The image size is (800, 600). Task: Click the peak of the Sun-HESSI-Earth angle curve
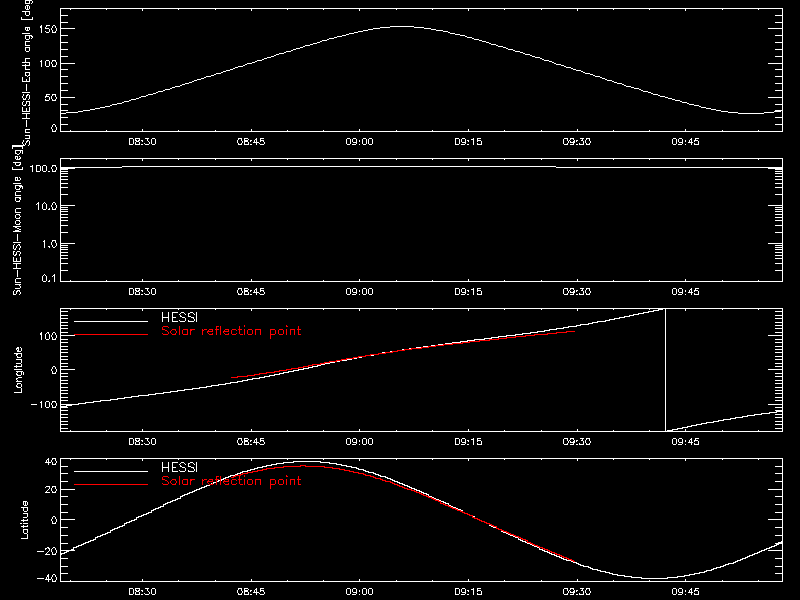pyautogui.click(x=402, y=27)
